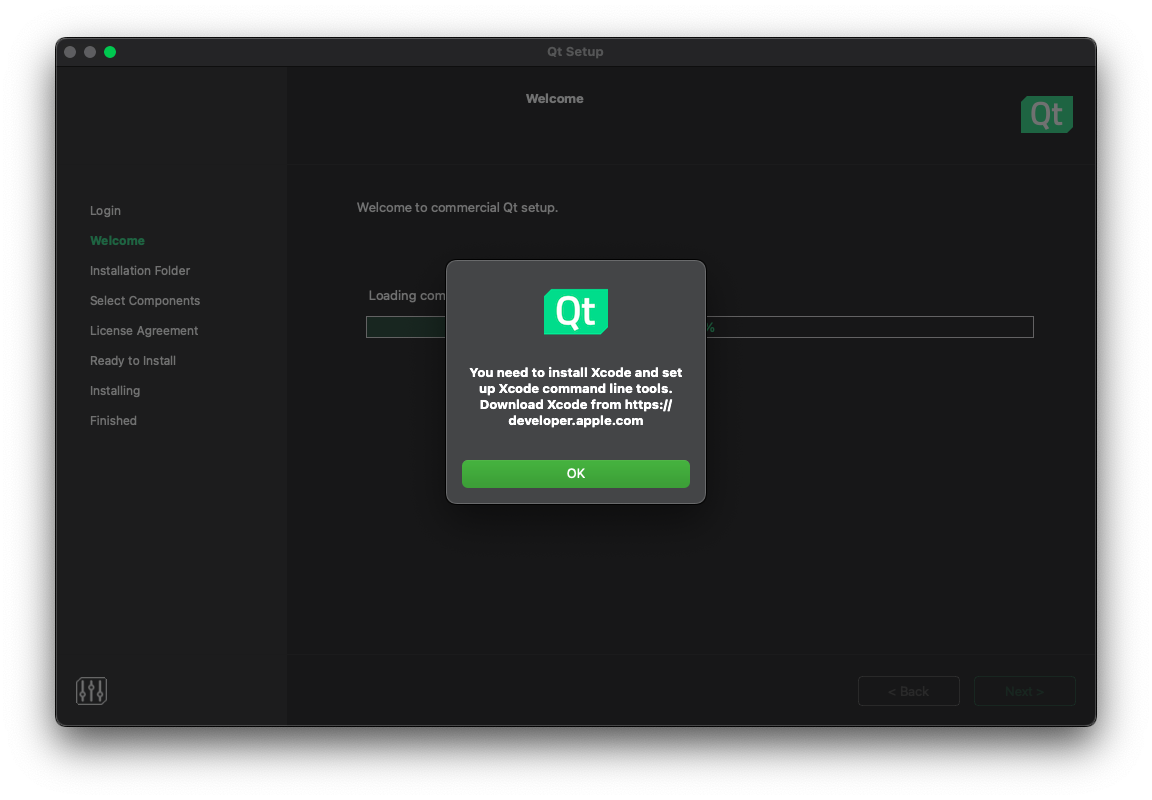Click the Qt Setup title bar text
1152x800 pixels.
click(x=575, y=52)
